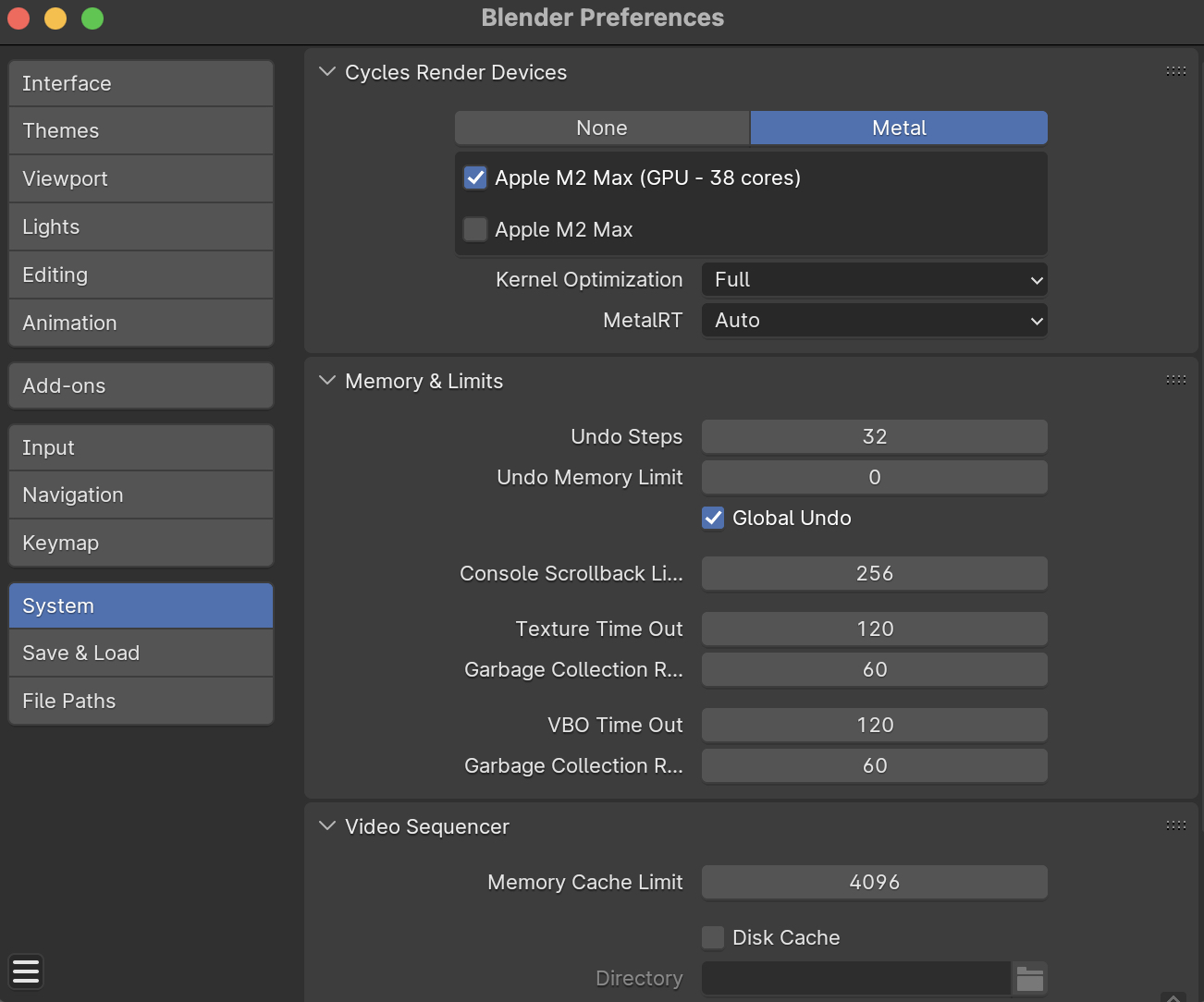The width and height of the screenshot is (1204, 1002).
Task: Click Garbage Collection Rate field below Texture Time Out
Action: 875,669
